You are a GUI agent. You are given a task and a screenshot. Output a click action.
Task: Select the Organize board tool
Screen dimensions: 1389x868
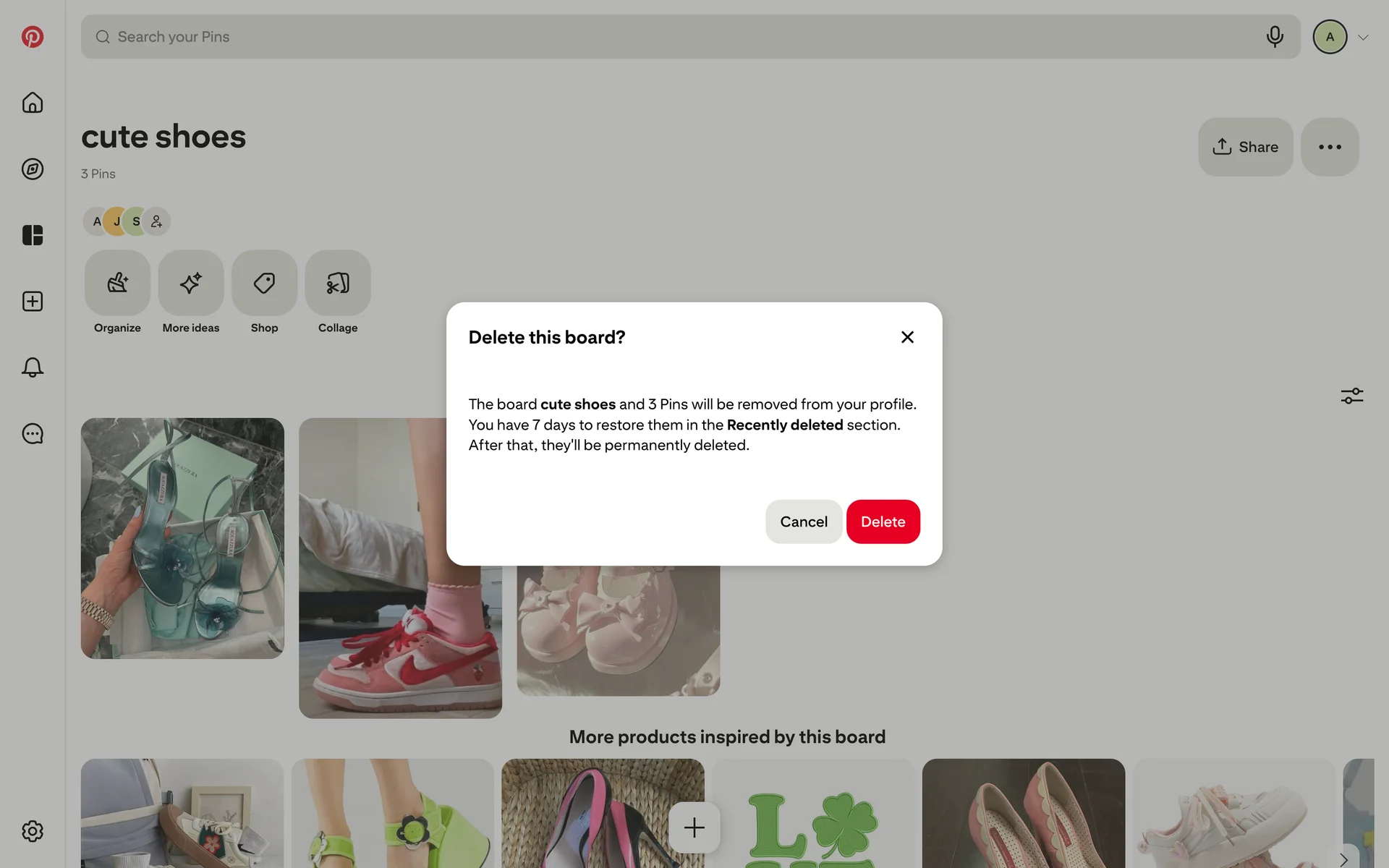click(117, 292)
